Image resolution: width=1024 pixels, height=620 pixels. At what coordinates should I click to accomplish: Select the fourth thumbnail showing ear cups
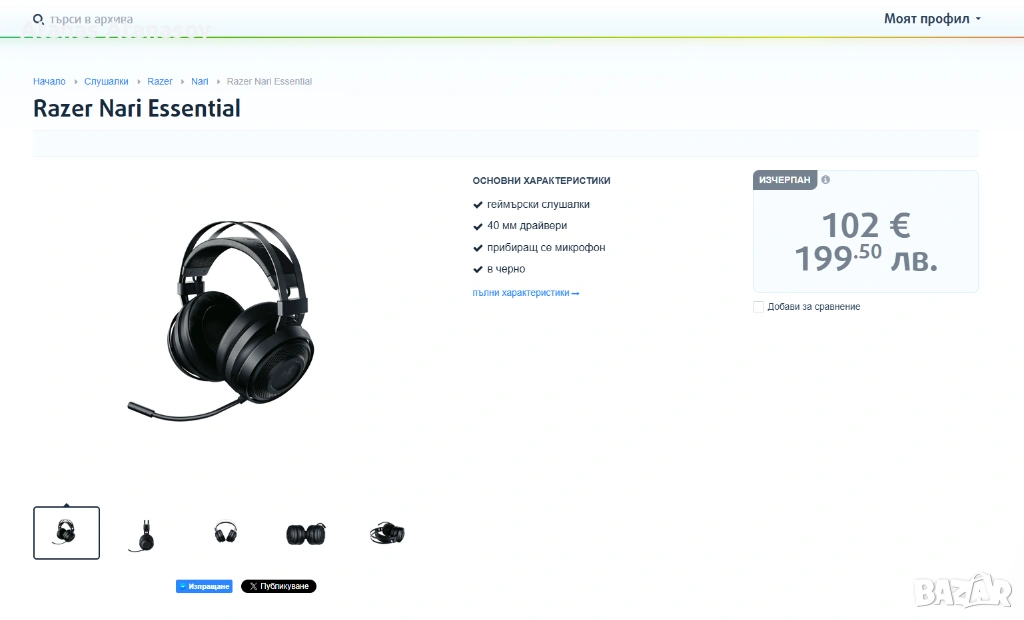point(306,534)
